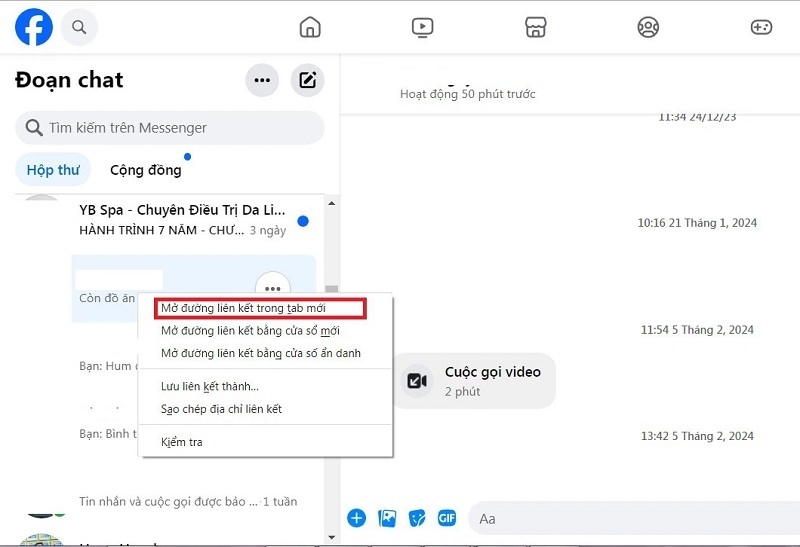
Task: Click the Facebook logo icon
Action: tap(34, 27)
